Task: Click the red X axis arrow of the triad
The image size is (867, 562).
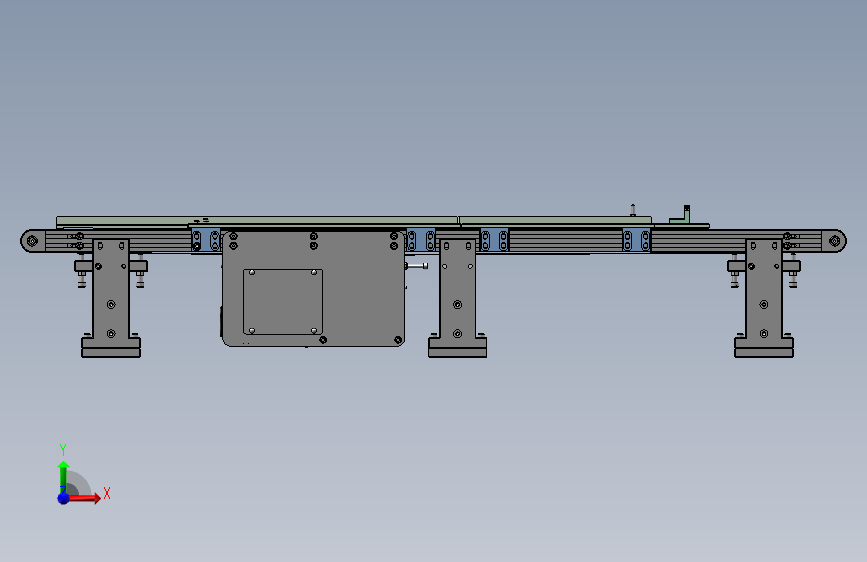Action: (86, 498)
